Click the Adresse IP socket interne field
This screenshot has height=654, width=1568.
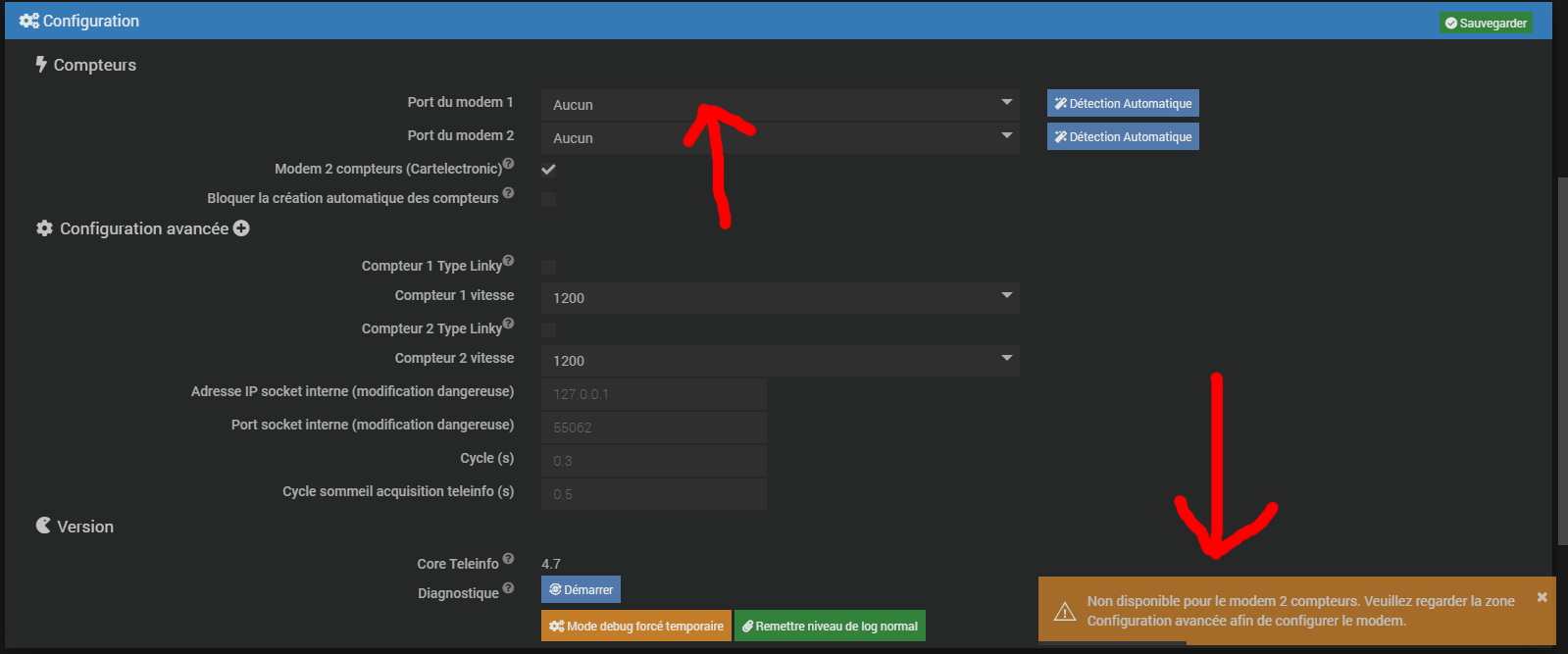(654, 393)
